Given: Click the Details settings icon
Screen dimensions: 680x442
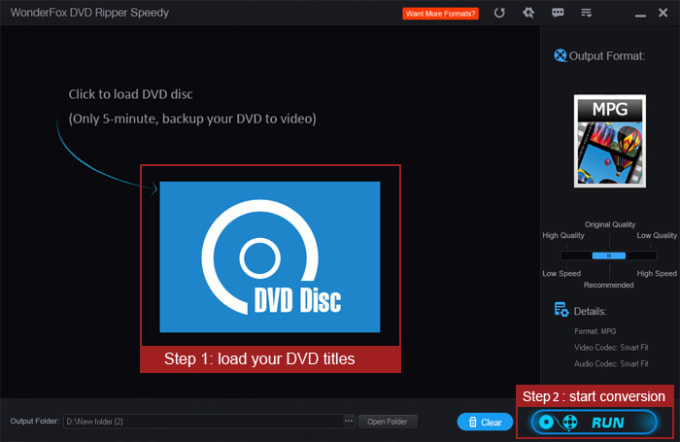Looking at the screenshot, I should (x=561, y=310).
